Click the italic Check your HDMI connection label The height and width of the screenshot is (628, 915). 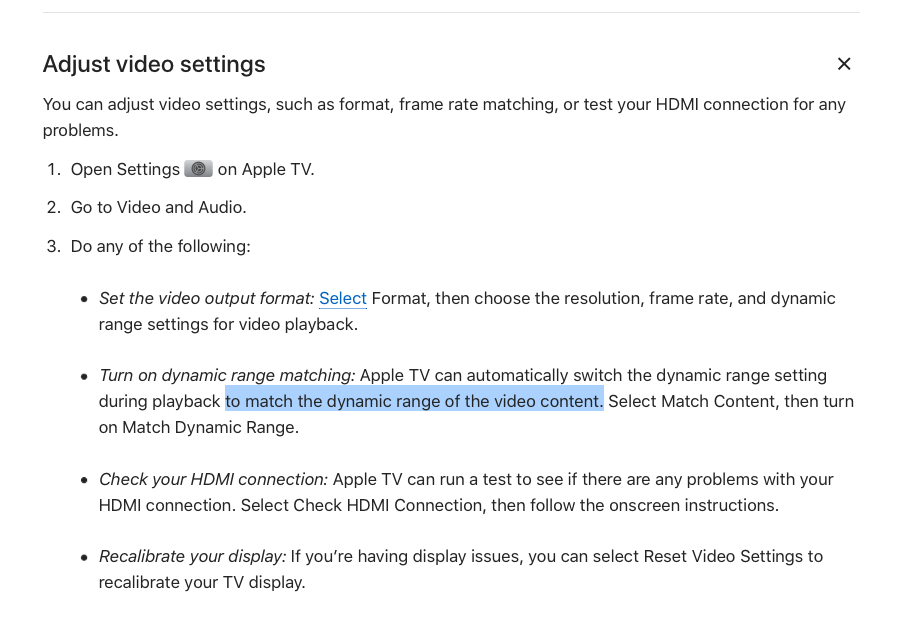click(213, 479)
